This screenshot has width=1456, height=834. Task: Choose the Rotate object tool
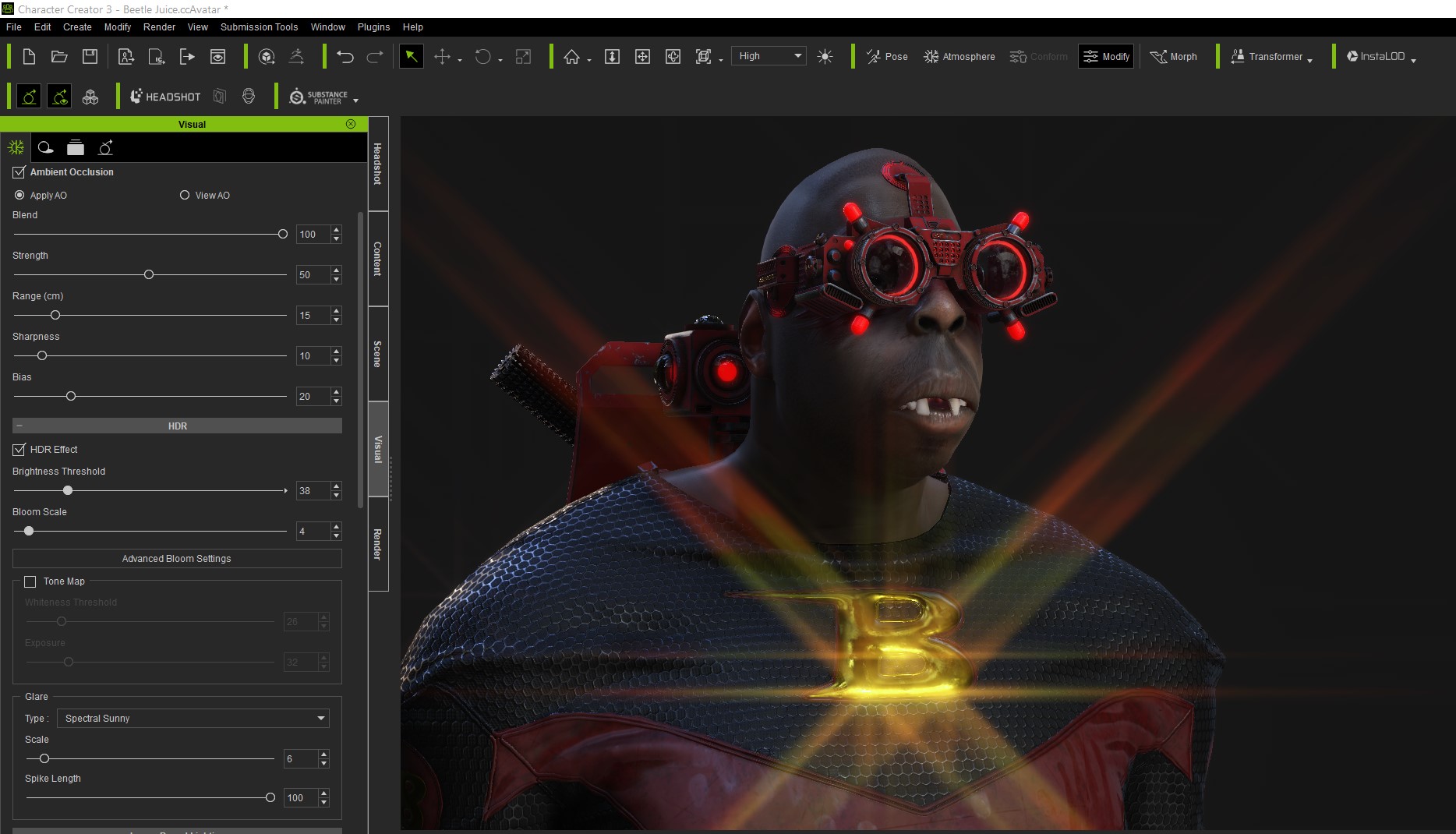[482, 56]
